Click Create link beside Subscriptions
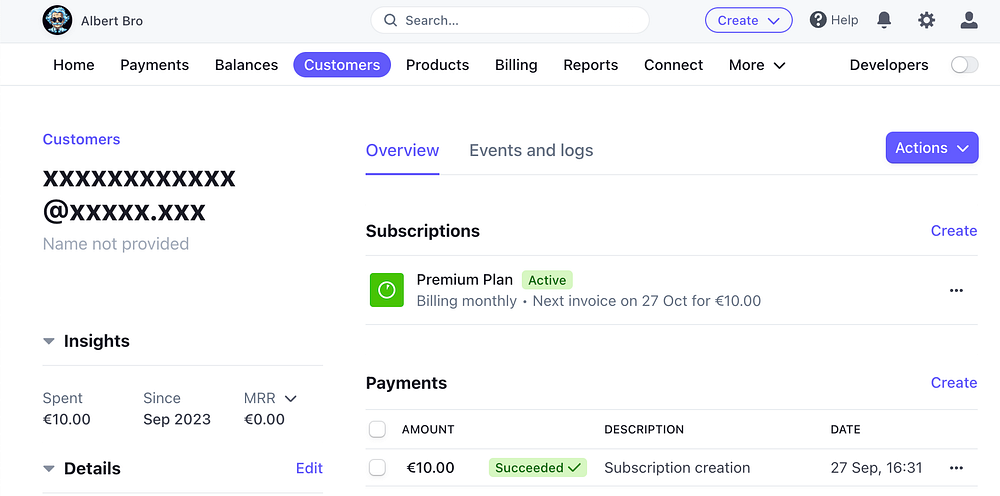1000x496 pixels. coord(953,231)
